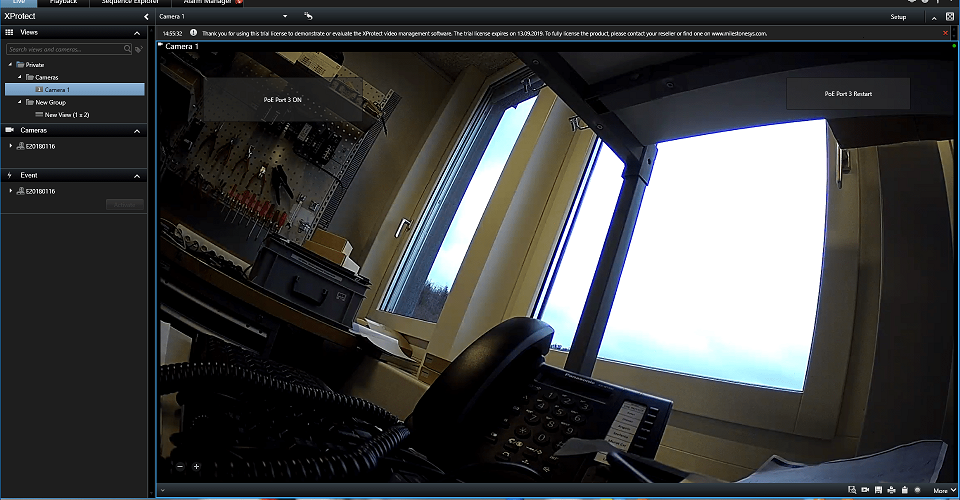960x500 pixels.
Task: Click the info icon in license banner
Action: coord(193,33)
